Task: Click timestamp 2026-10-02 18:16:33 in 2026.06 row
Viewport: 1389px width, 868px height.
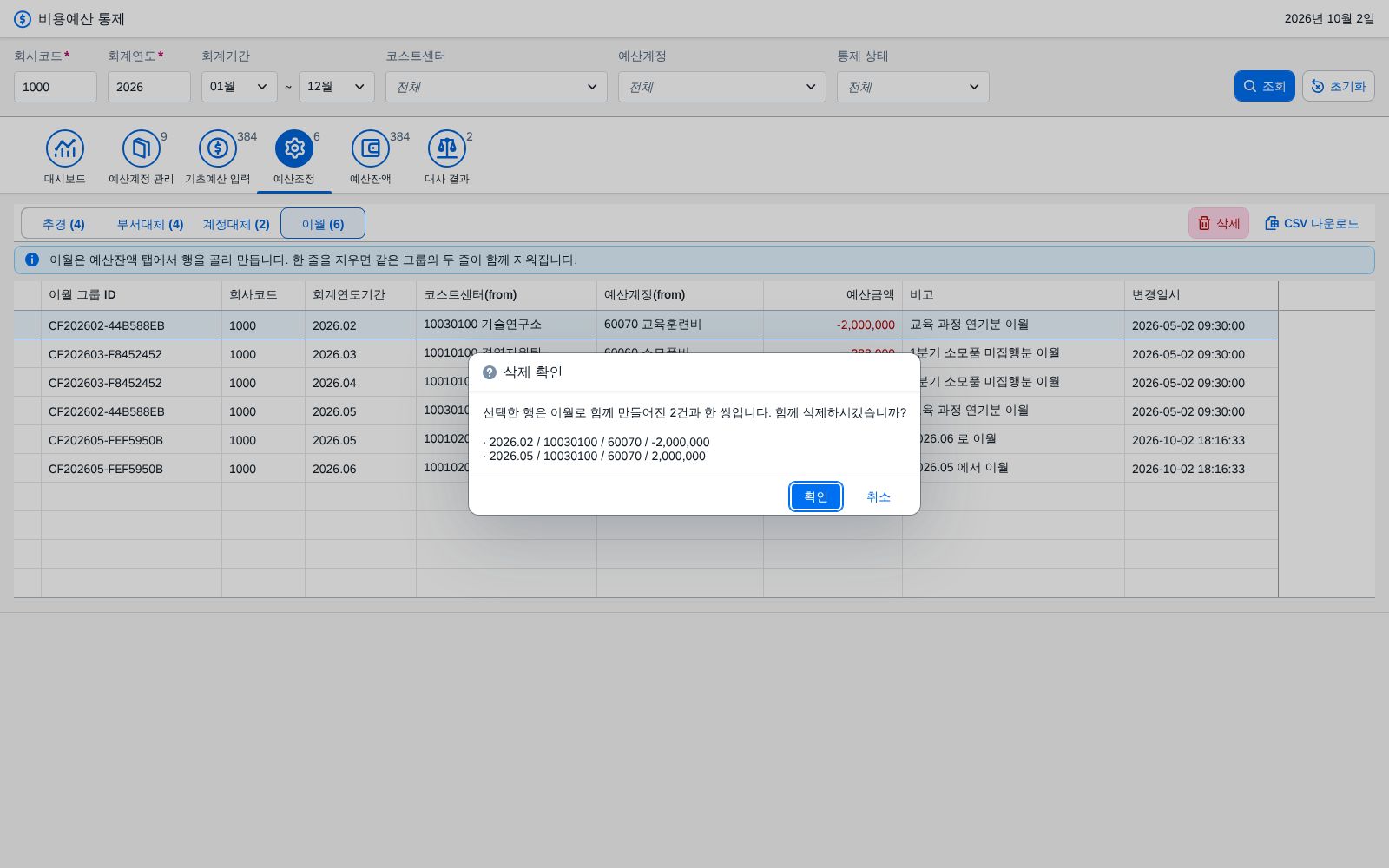Action: click(x=1201, y=469)
